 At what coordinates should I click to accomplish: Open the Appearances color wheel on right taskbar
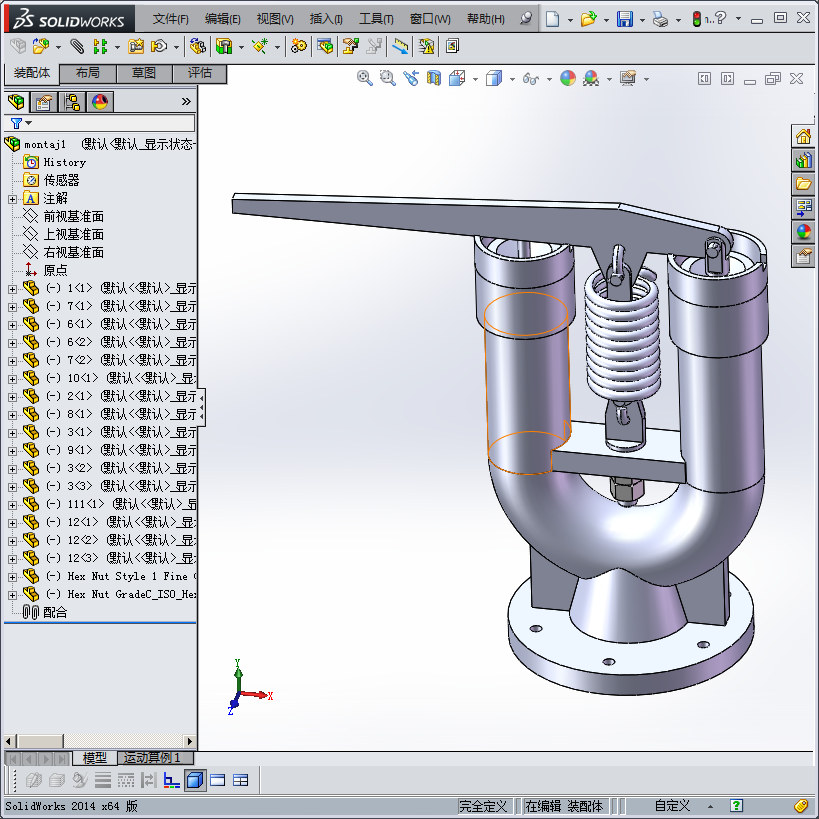click(x=803, y=232)
